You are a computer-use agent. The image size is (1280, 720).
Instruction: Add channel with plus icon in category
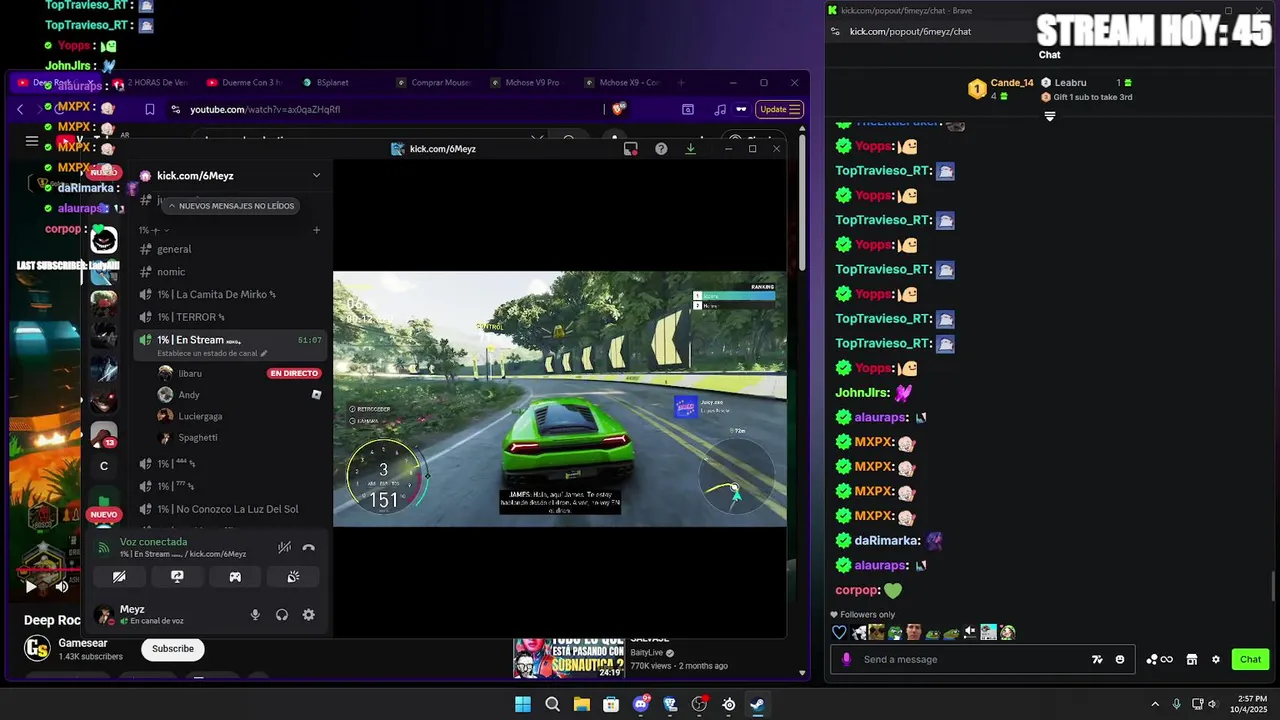316,230
